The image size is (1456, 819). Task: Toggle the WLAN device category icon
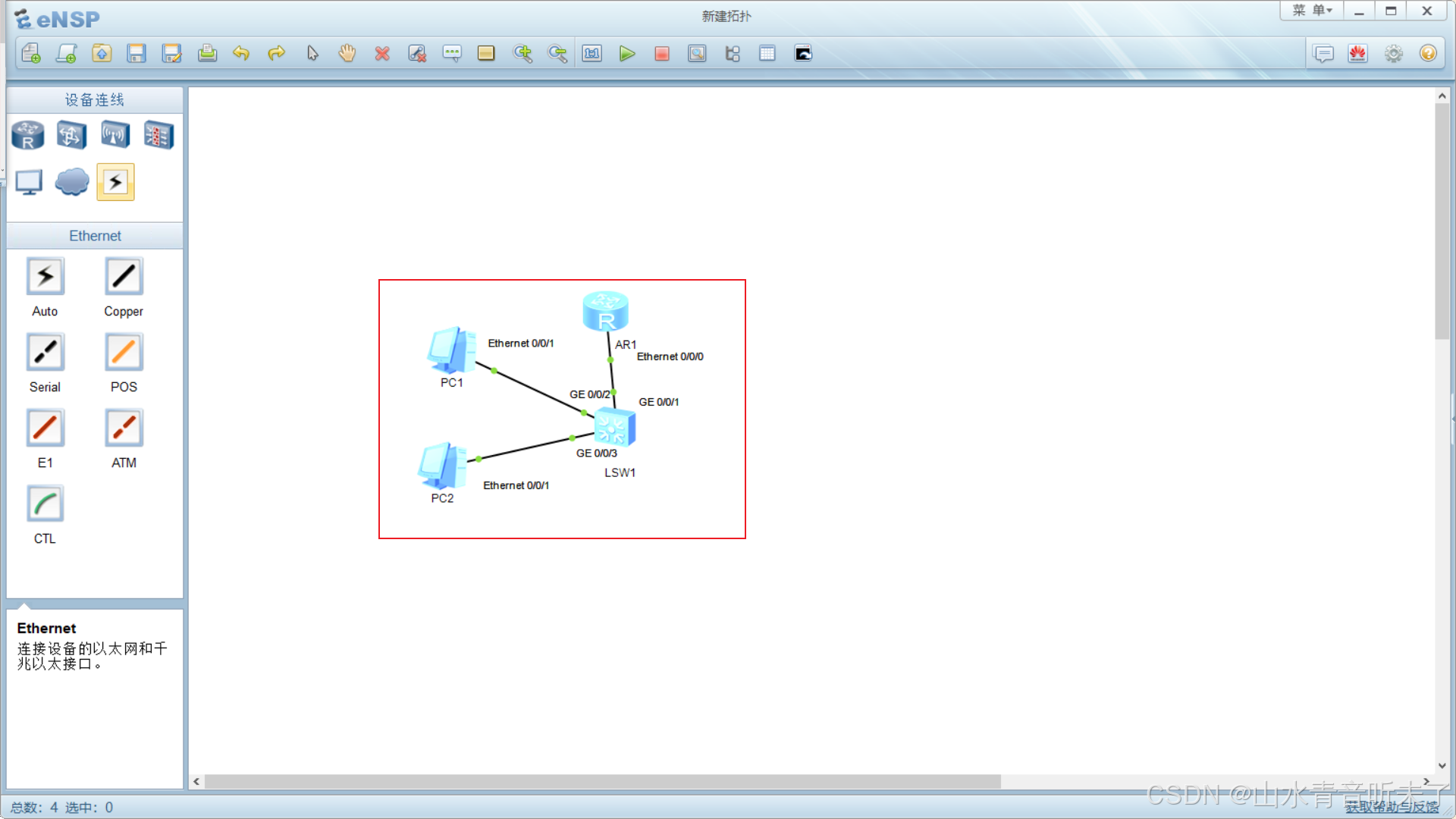(x=115, y=136)
